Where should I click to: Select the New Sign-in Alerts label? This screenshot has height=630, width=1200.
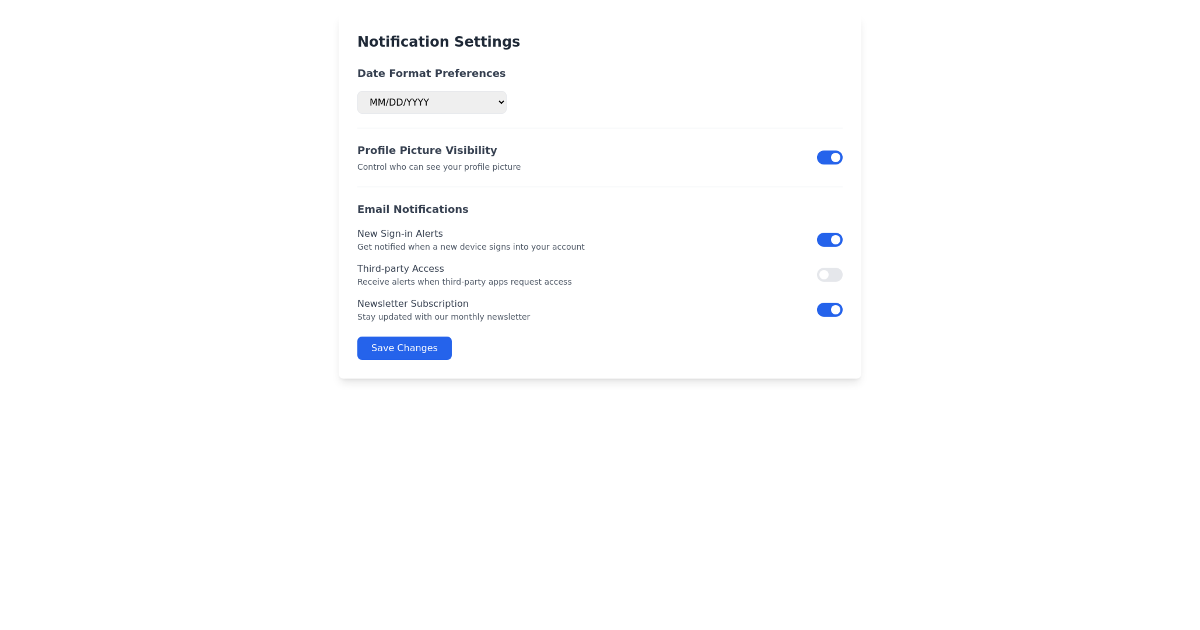coord(400,233)
